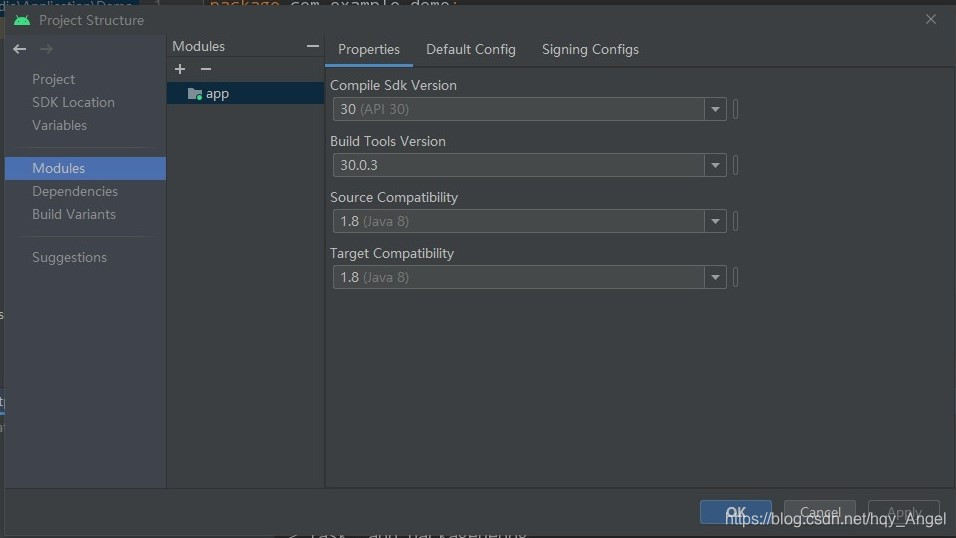Confirm changes with OK button
The image size is (956, 538).
click(736, 512)
